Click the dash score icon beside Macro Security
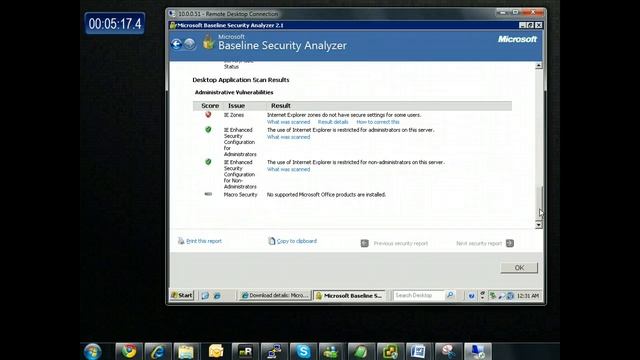 (x=208, y=194)
